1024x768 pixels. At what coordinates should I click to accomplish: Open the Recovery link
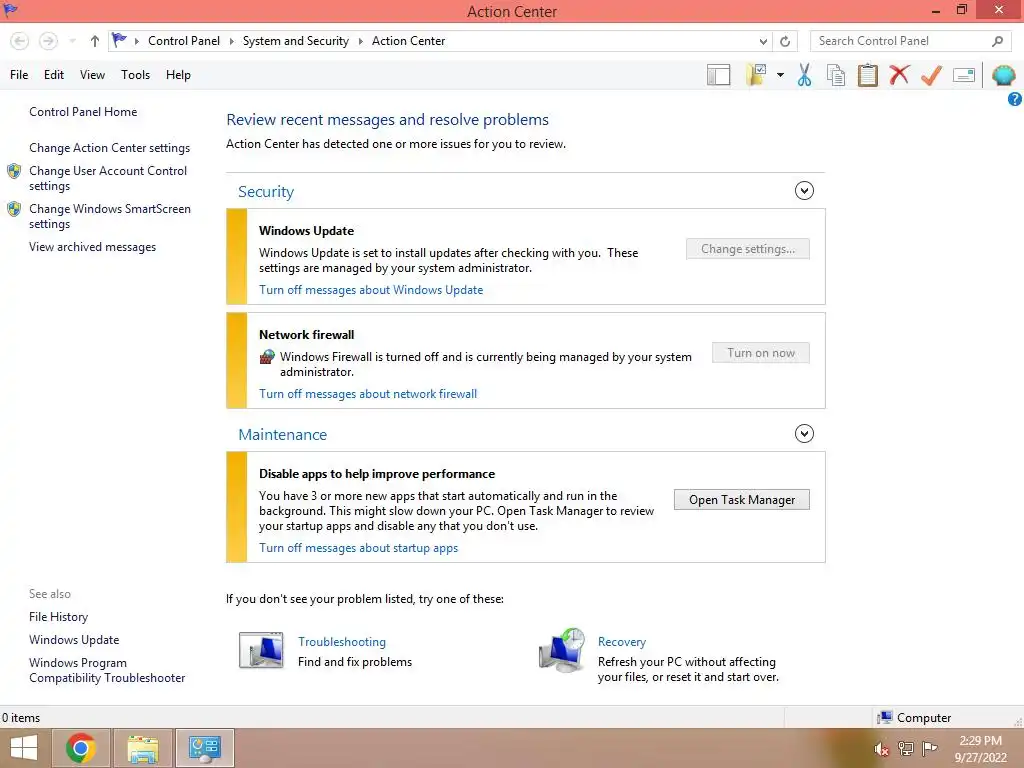tap(622, 642)
